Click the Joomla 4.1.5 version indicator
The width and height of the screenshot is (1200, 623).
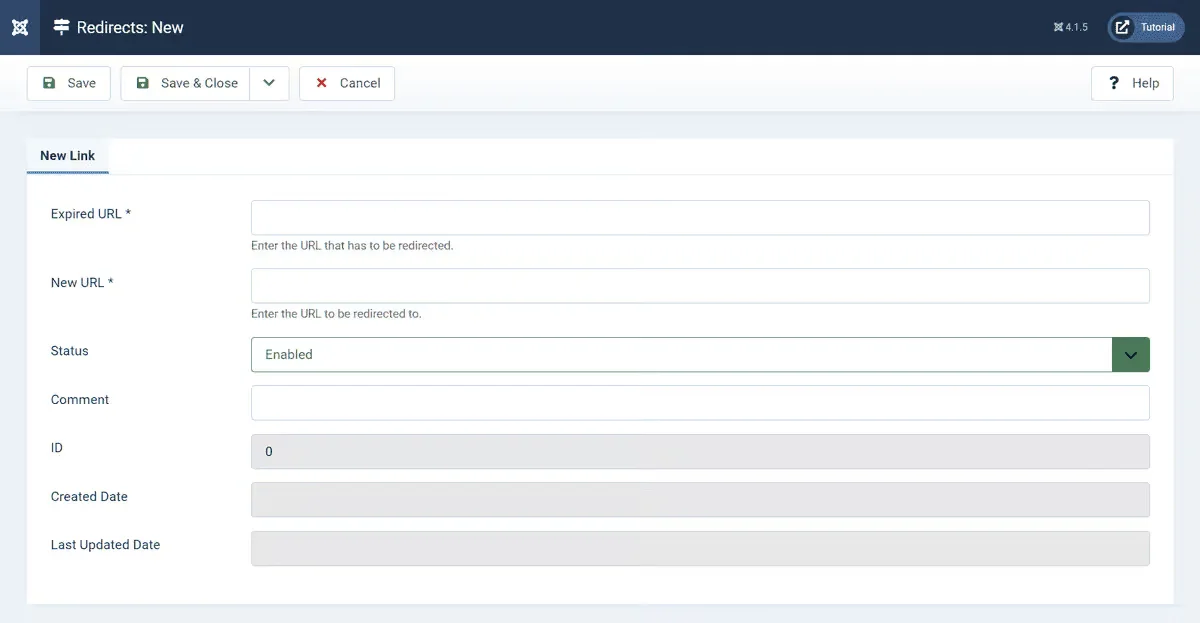[x=1070, y=27]
